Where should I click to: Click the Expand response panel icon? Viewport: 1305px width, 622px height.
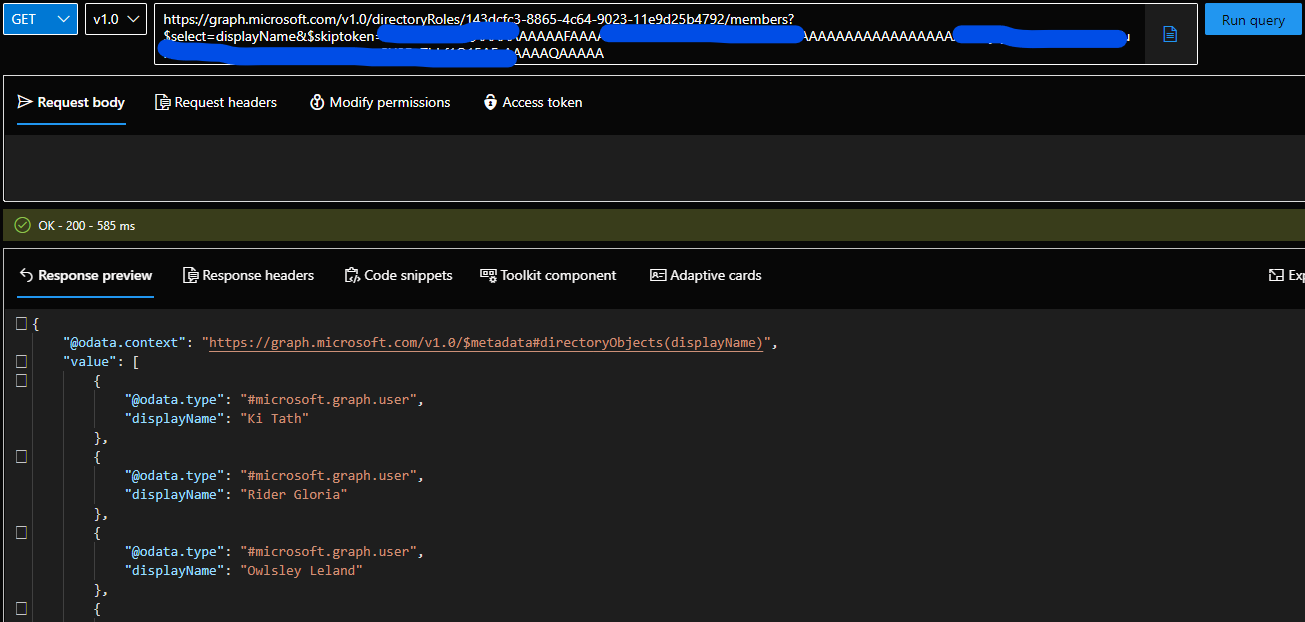click(x=1275, y=275)
